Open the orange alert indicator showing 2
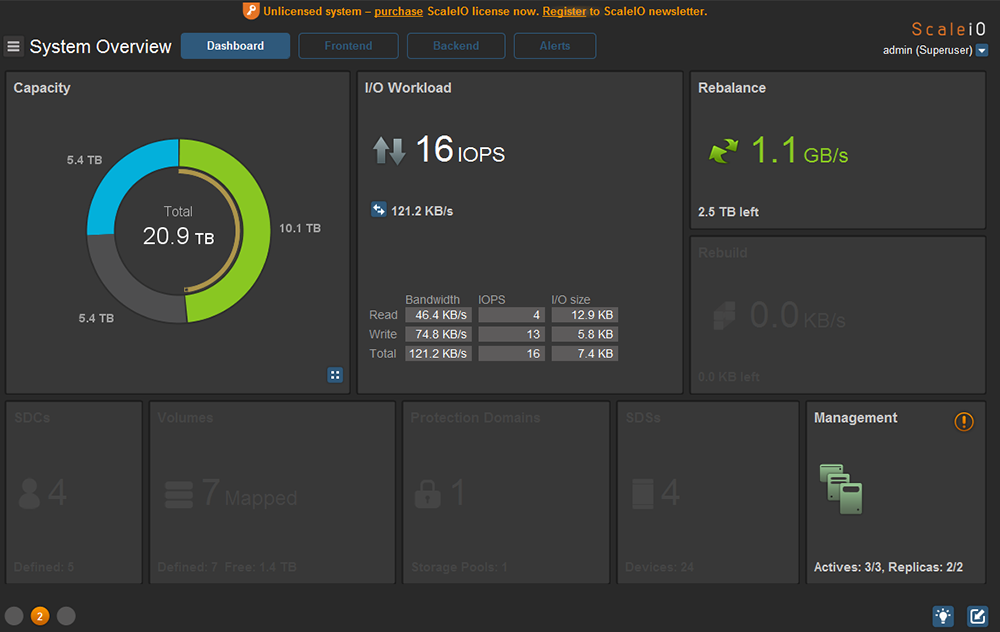1000x632 pixels. click(40, 616)
